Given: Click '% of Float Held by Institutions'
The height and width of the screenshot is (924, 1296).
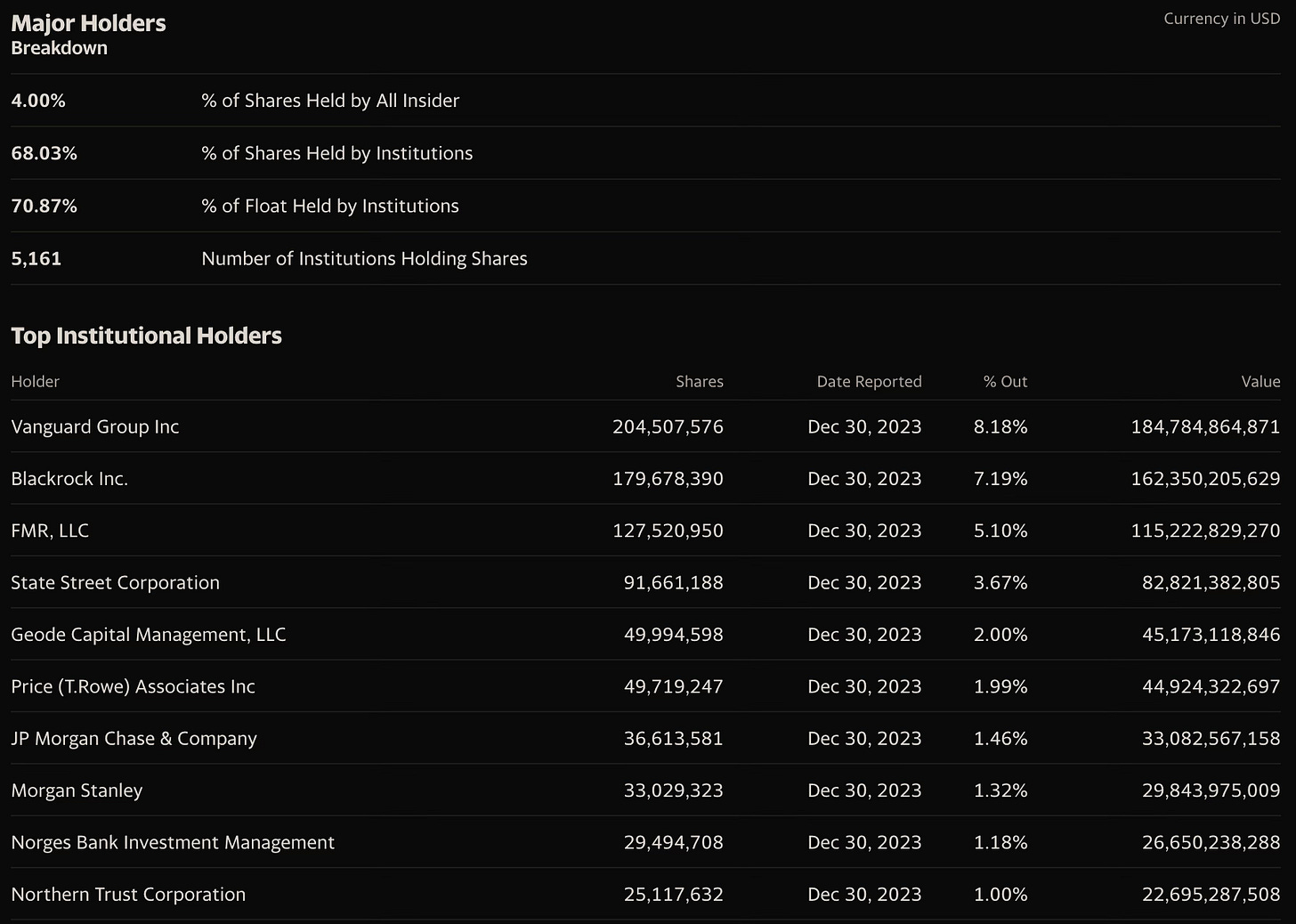Looking at the screenshot, I should [330, 206].
